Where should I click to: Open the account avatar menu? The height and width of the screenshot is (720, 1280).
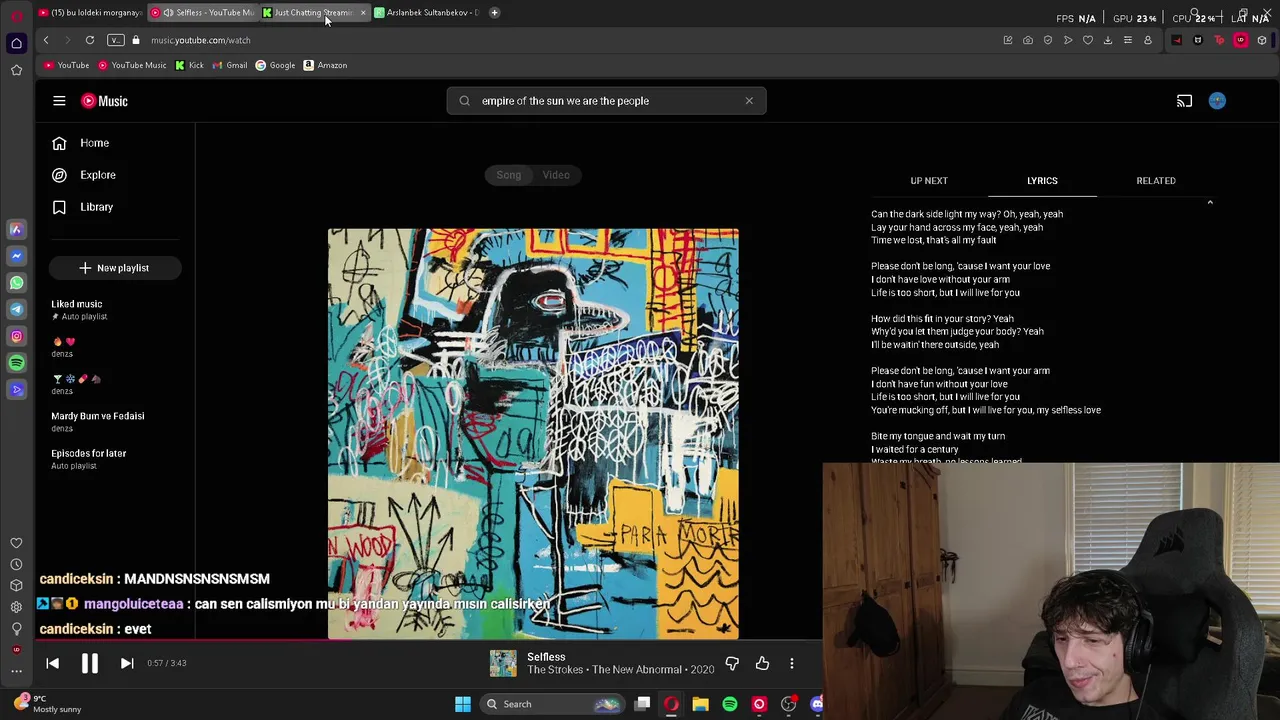click(x=1217, y=101)
